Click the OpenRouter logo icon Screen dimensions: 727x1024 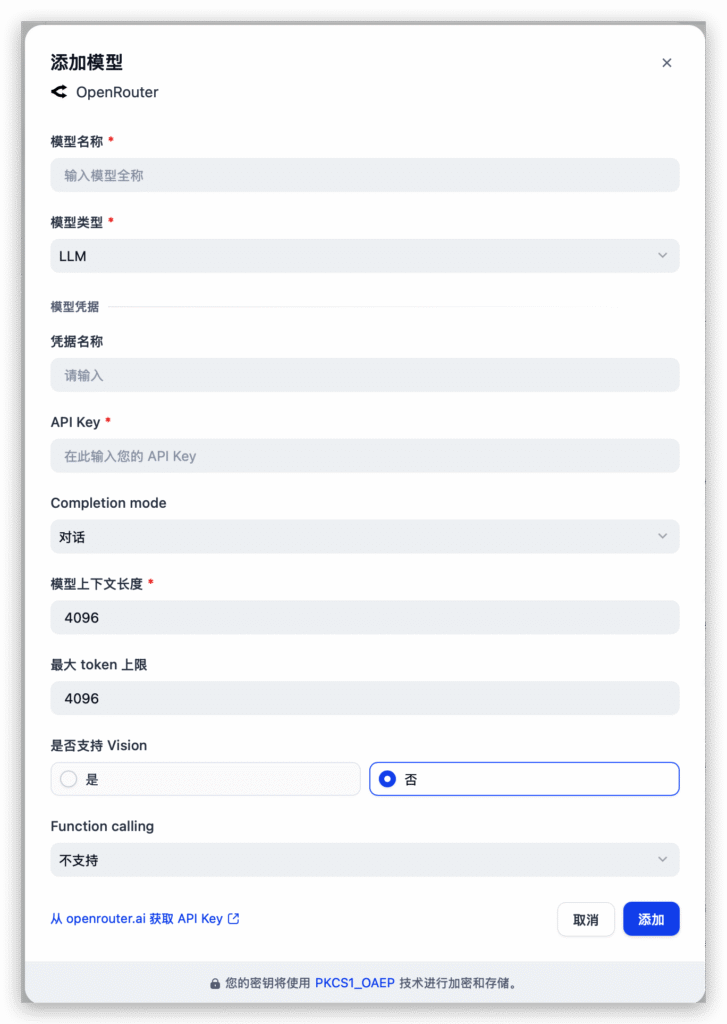59,92
